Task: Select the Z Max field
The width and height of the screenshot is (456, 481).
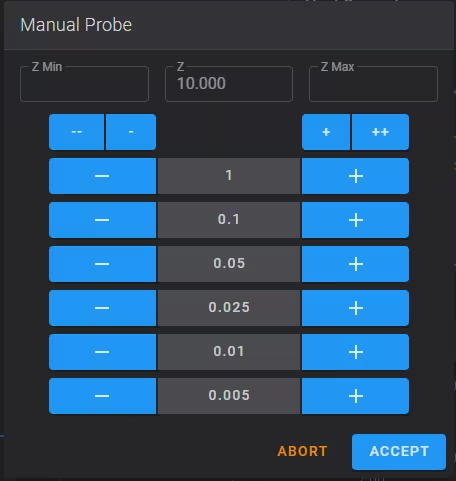Action: pyautogui.click(x=373, y=84)
